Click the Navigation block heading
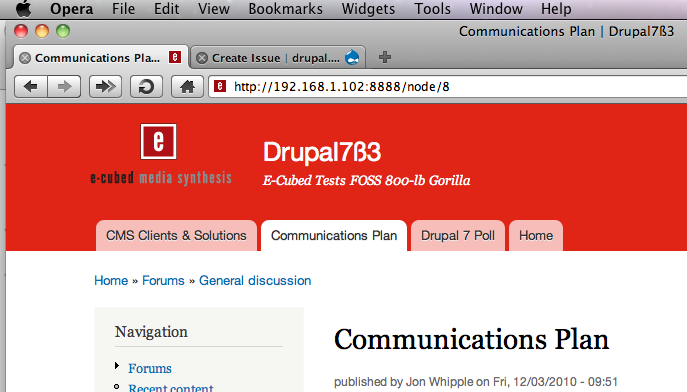This screenshot has height=392, width=687. (151, 332)
